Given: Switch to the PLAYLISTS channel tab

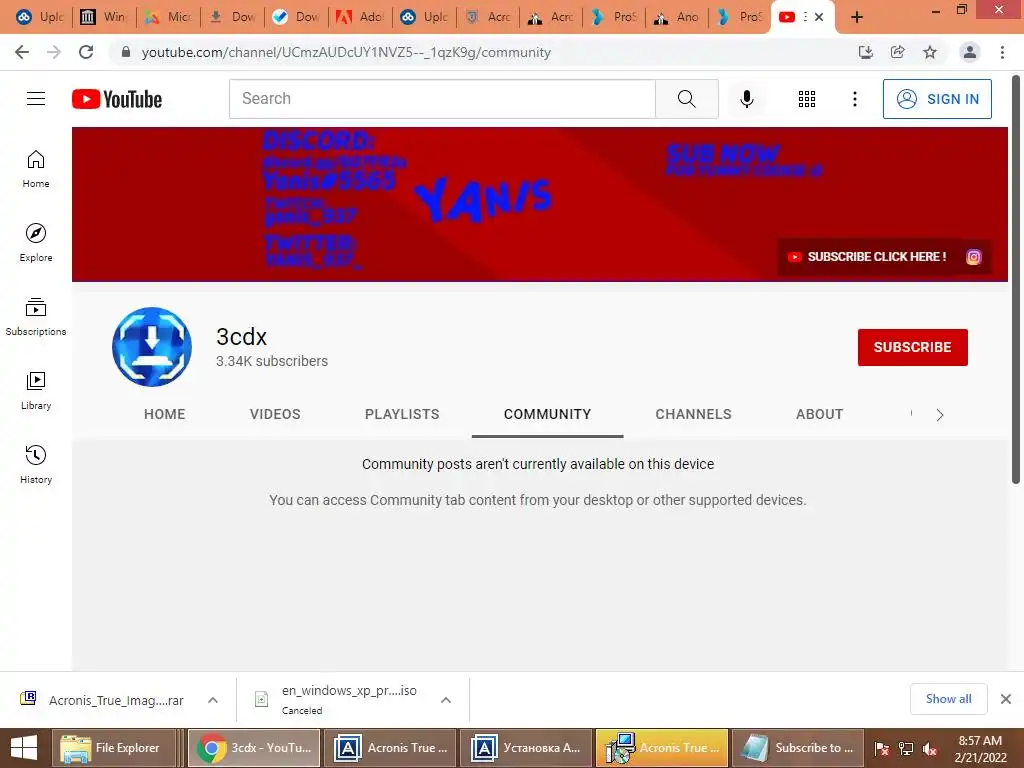Looking at the screenshot, I should coord(402,414).
